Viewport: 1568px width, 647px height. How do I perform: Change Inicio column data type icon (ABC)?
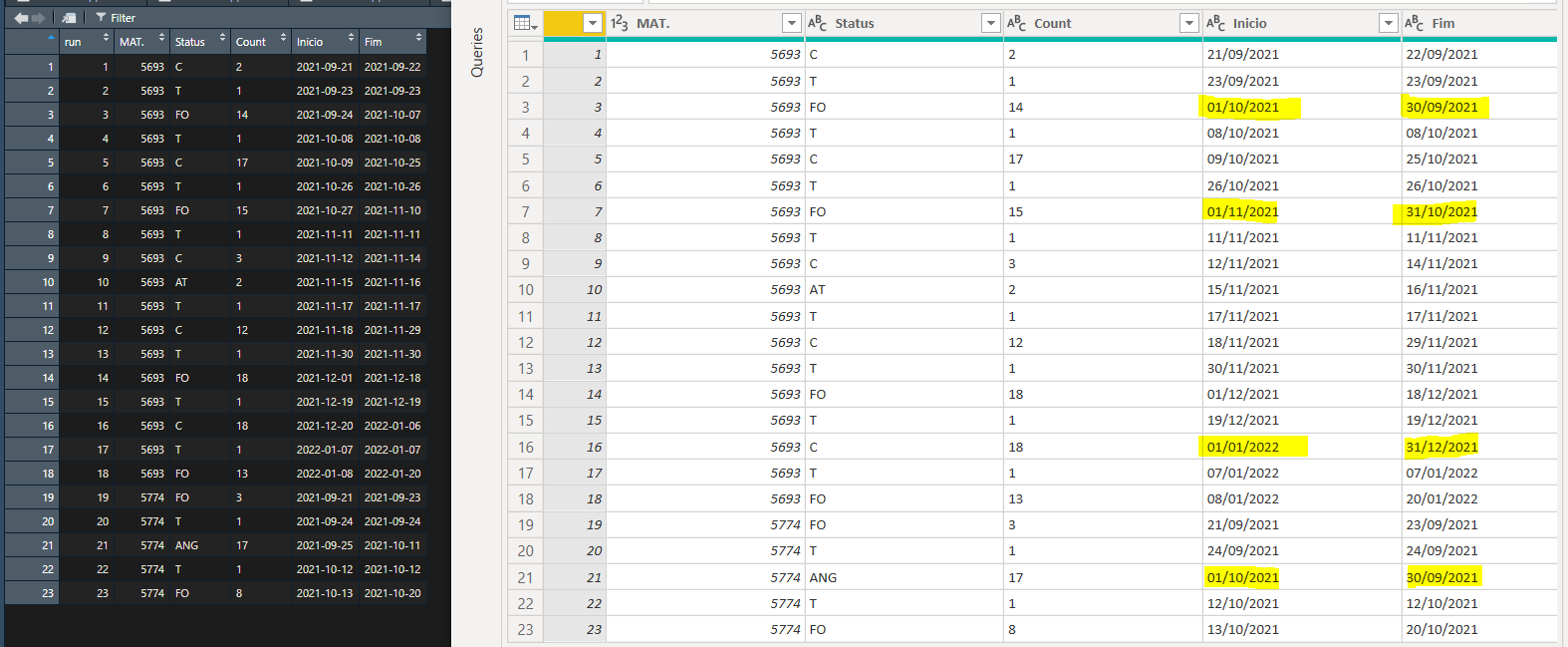point(1215,23)
